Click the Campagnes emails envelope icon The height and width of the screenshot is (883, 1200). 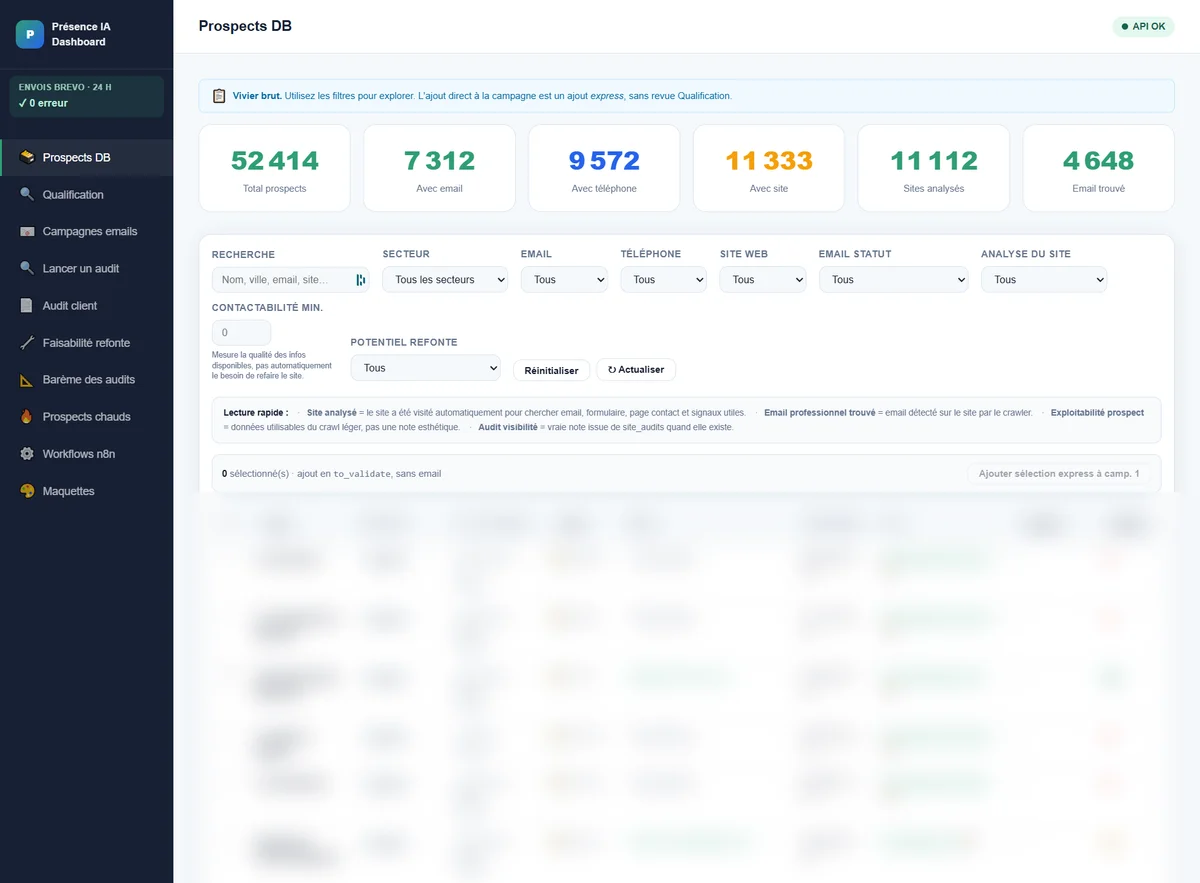tap(27, 231)
